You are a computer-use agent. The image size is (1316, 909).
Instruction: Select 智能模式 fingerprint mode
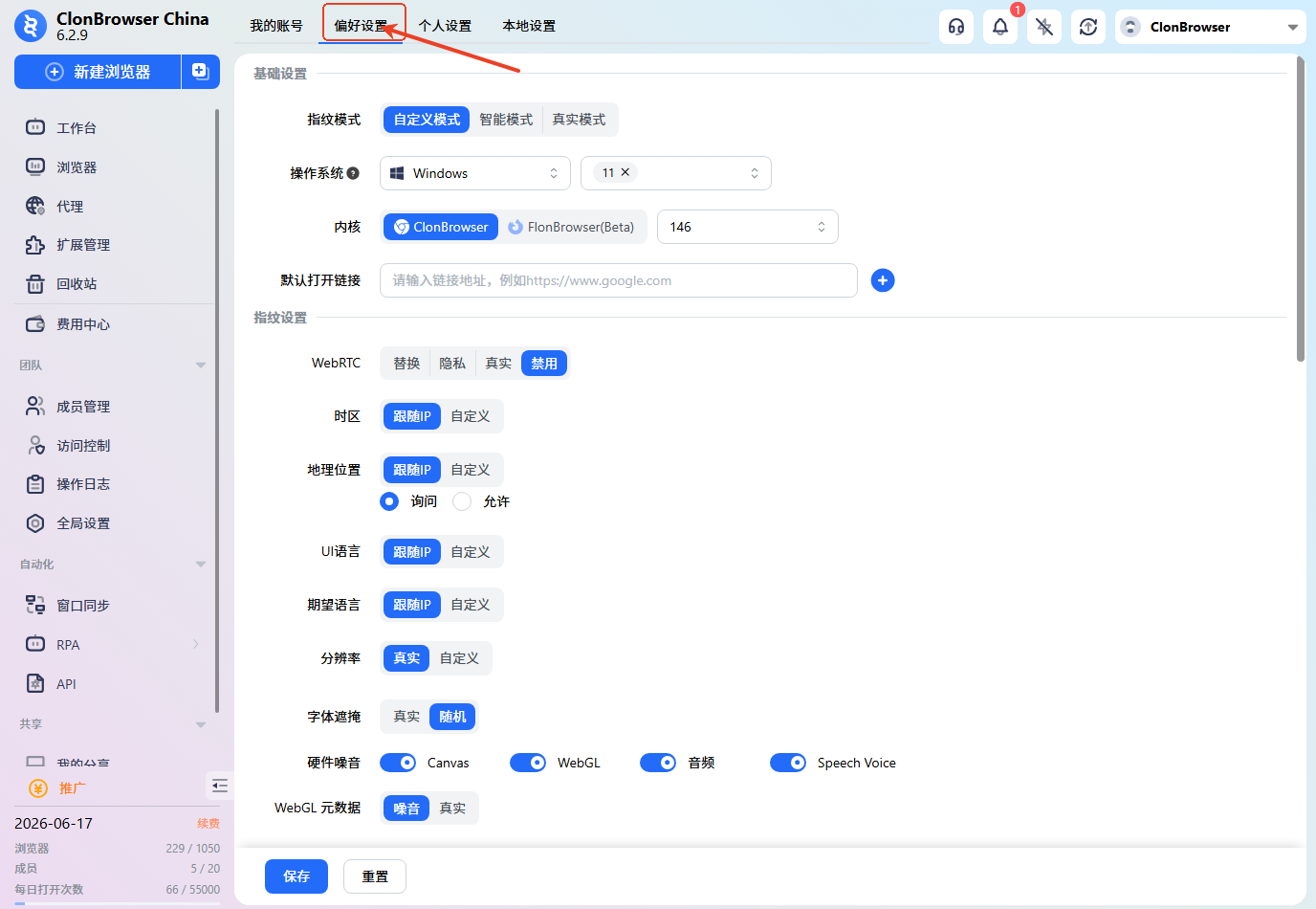(506, 120)
